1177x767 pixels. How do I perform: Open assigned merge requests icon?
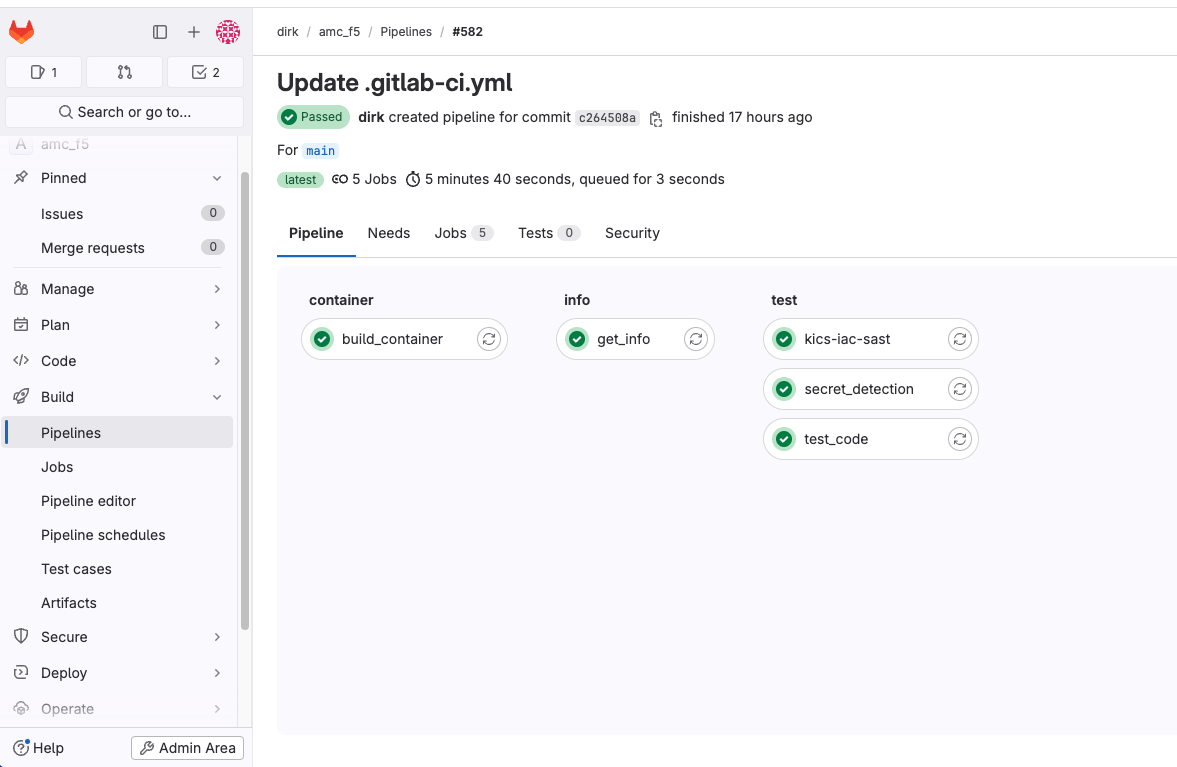[x=125, y=72]
